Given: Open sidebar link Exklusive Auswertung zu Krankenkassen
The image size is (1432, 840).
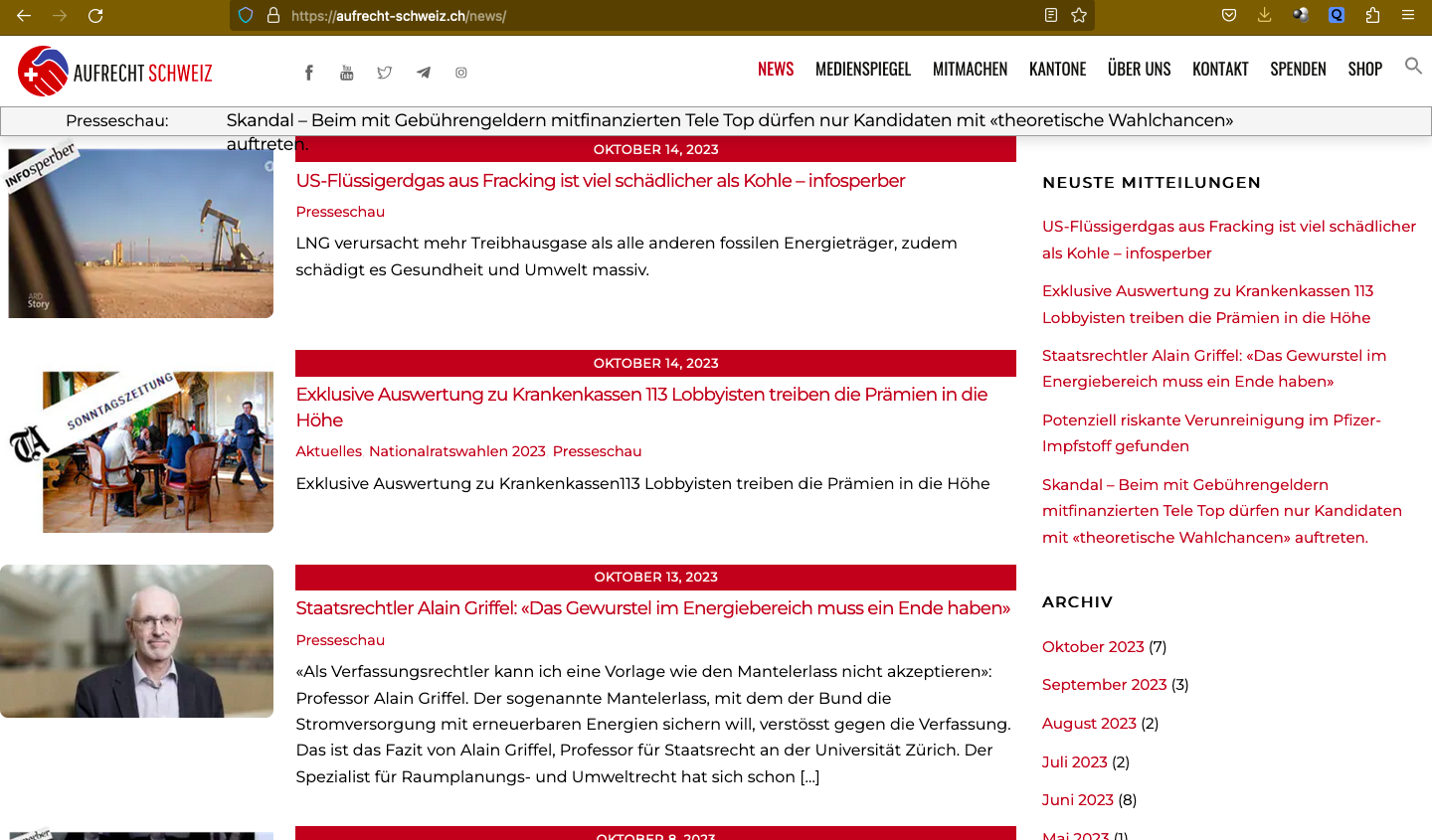Looking at the screenshot, I should click(x=1207, y=304).
